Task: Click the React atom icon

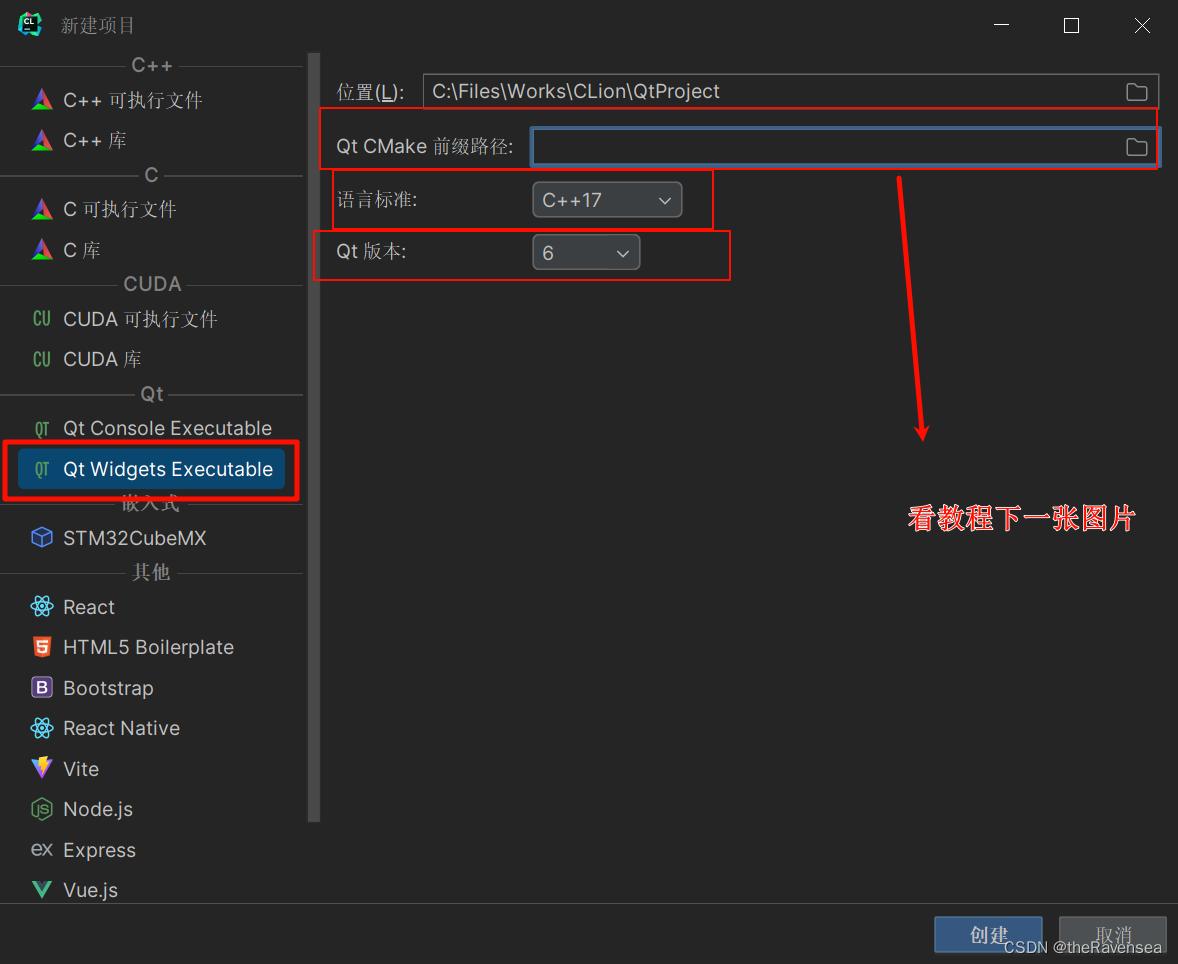Action: point(42,606)
